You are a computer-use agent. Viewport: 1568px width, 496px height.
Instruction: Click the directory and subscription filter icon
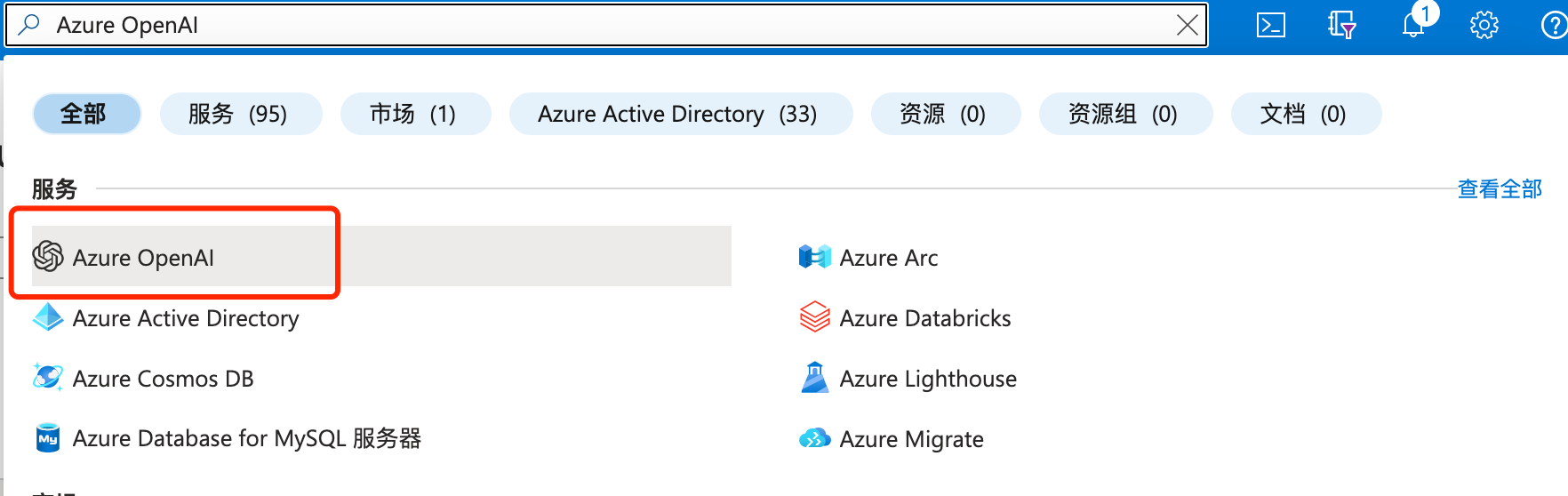click(1341, 25)
